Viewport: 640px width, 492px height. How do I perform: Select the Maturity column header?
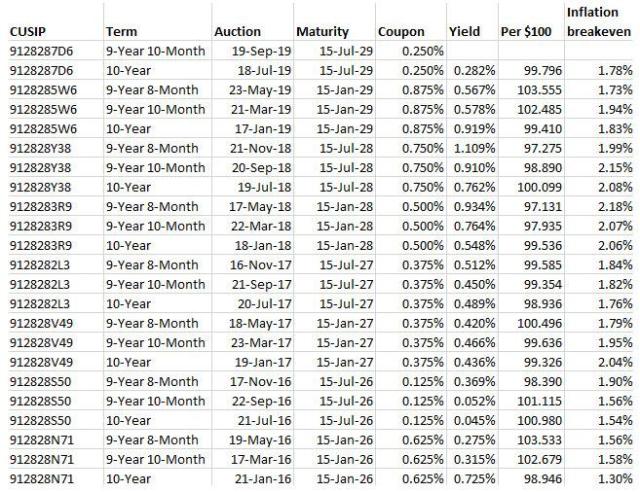coord(323,32)
